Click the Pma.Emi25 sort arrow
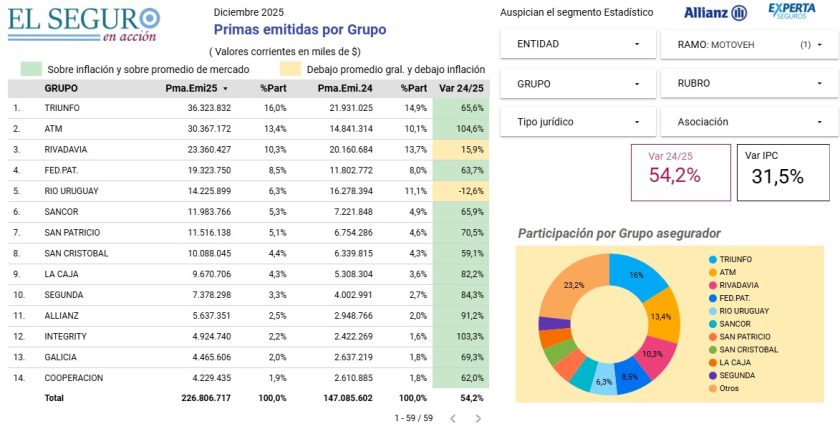The height and width of the screenshot is (424, 840). 226,88
